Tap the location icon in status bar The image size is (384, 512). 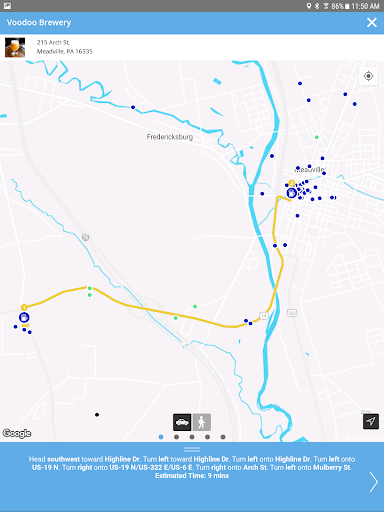[x=309, y=6]
